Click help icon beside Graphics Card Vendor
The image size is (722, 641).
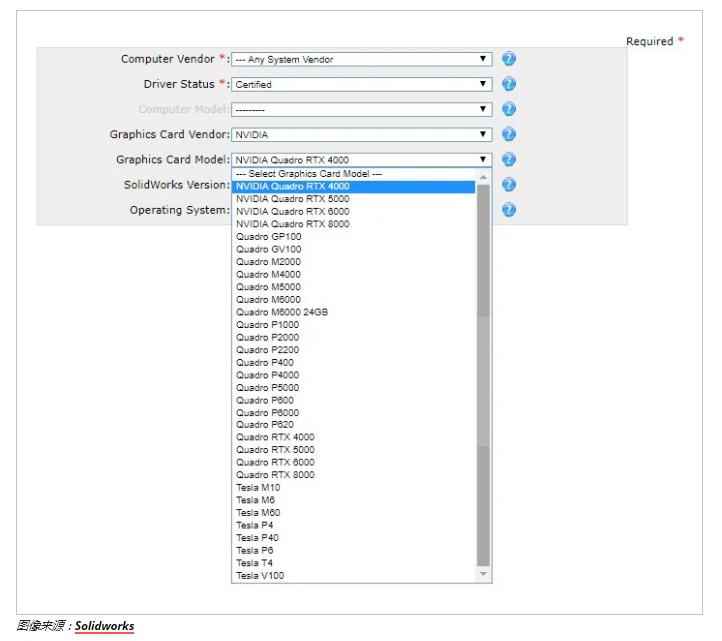pos(508,134)
